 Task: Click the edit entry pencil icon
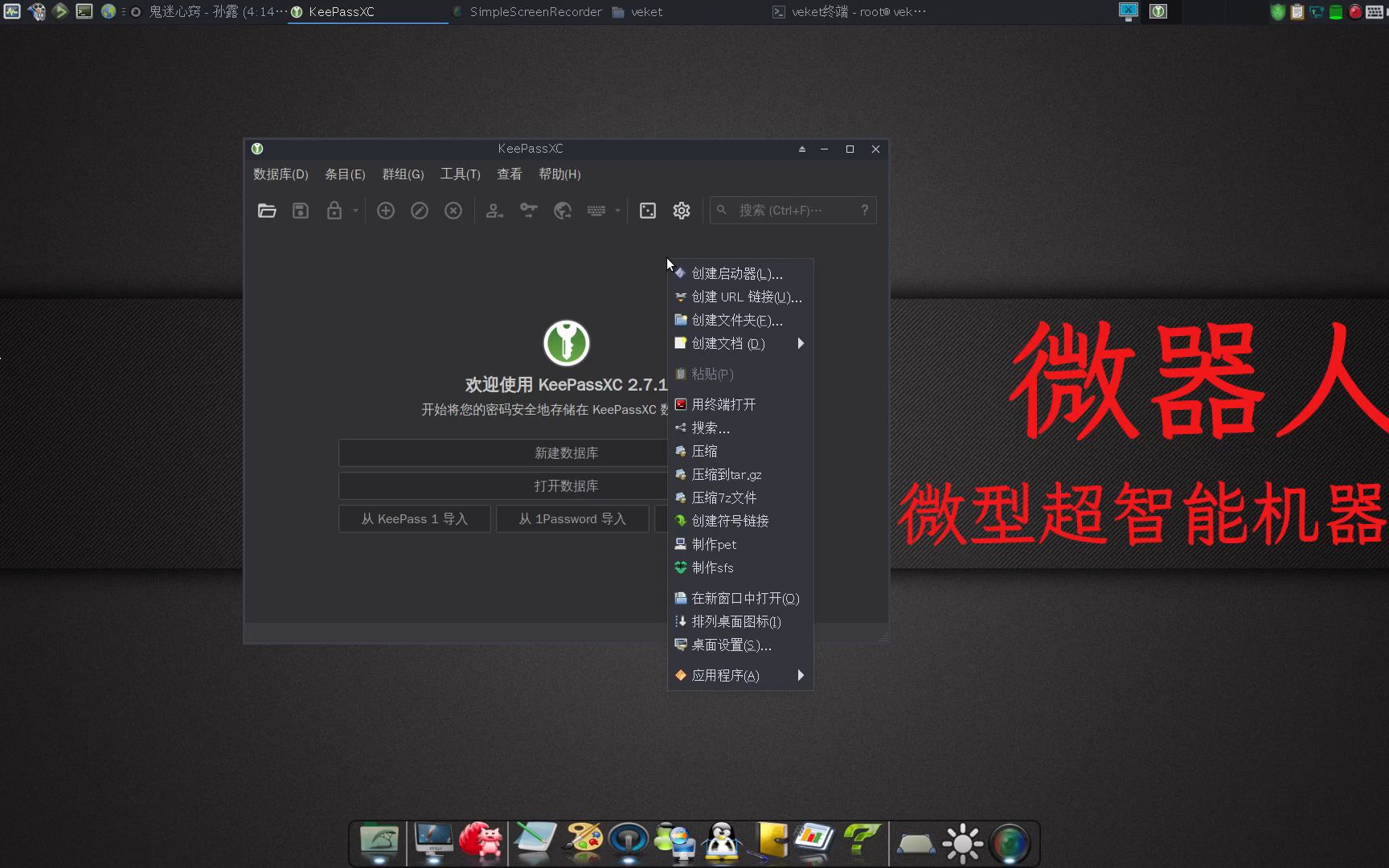420,211
